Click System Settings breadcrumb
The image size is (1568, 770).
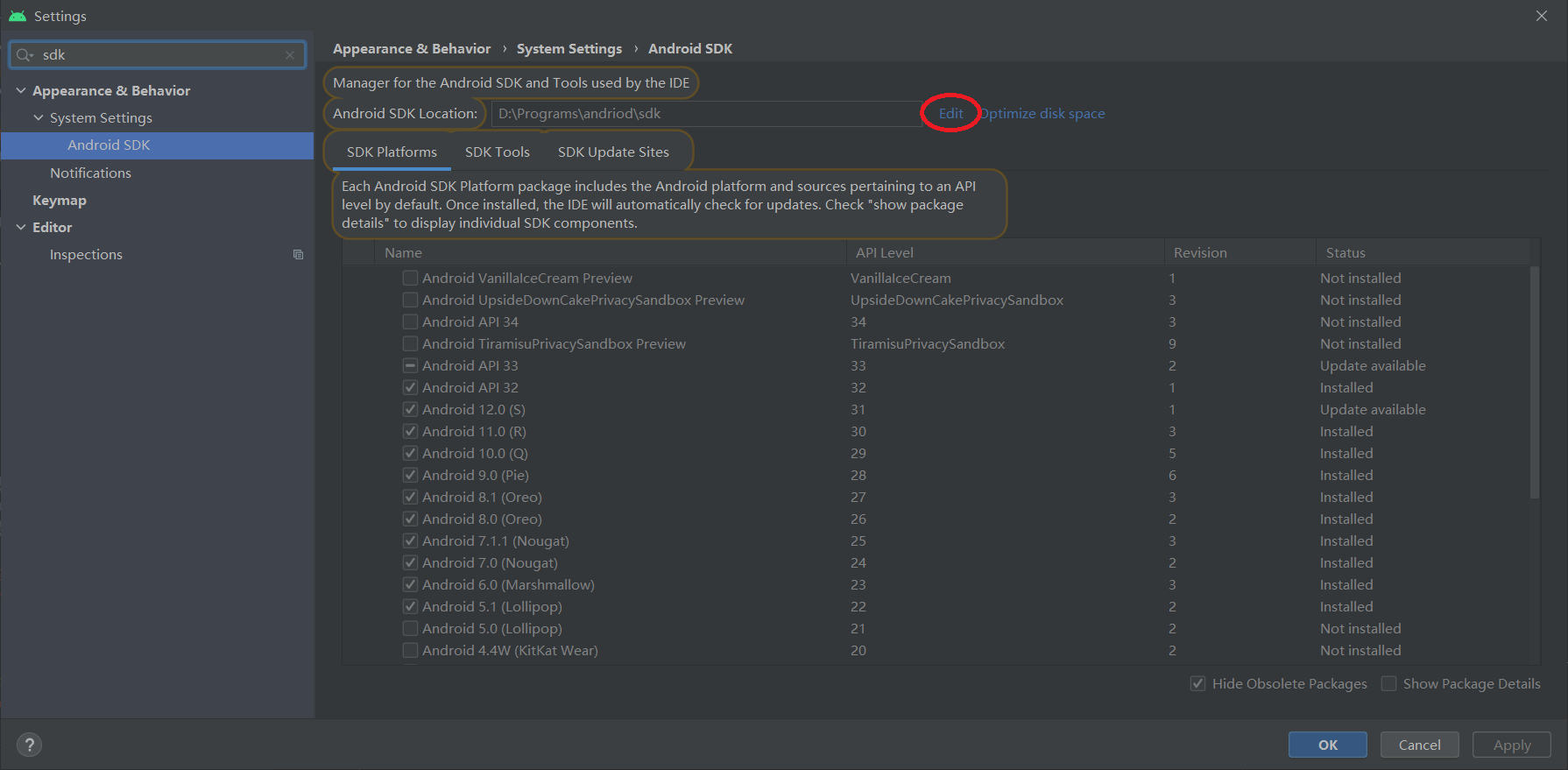pyautogui.click(x=569, y=48)
